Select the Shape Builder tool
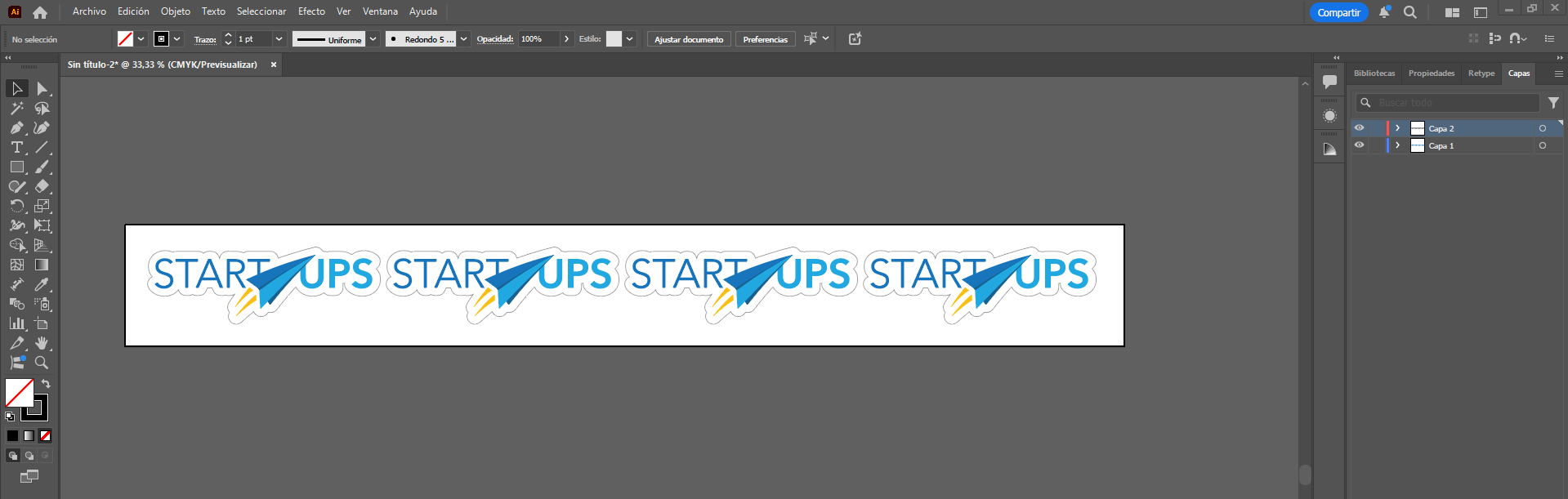Screen dimensions: 1568x499 (16, 245)
